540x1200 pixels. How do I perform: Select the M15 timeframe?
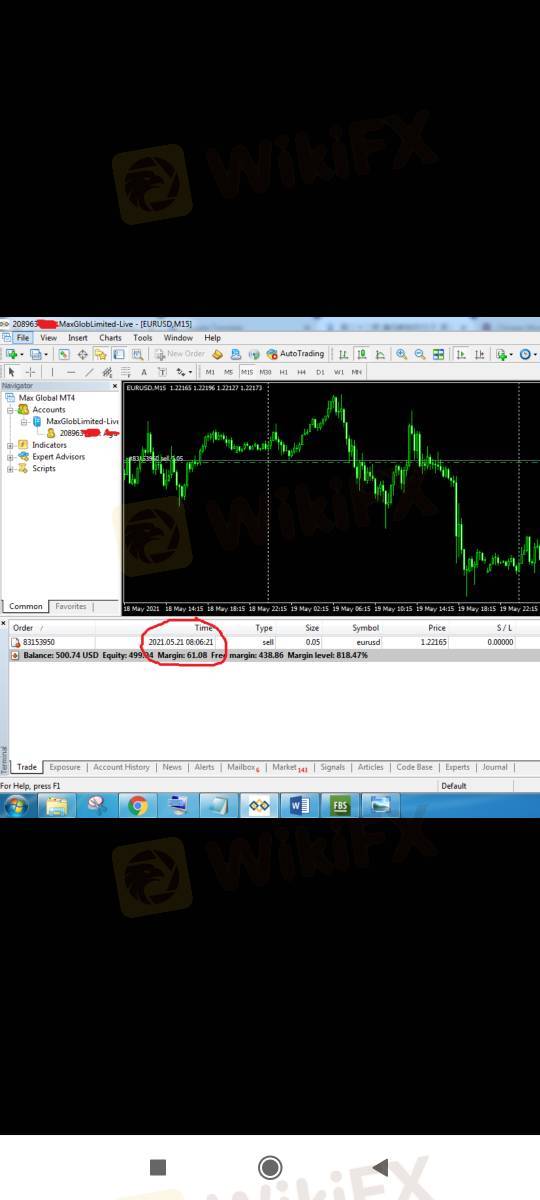247,372
